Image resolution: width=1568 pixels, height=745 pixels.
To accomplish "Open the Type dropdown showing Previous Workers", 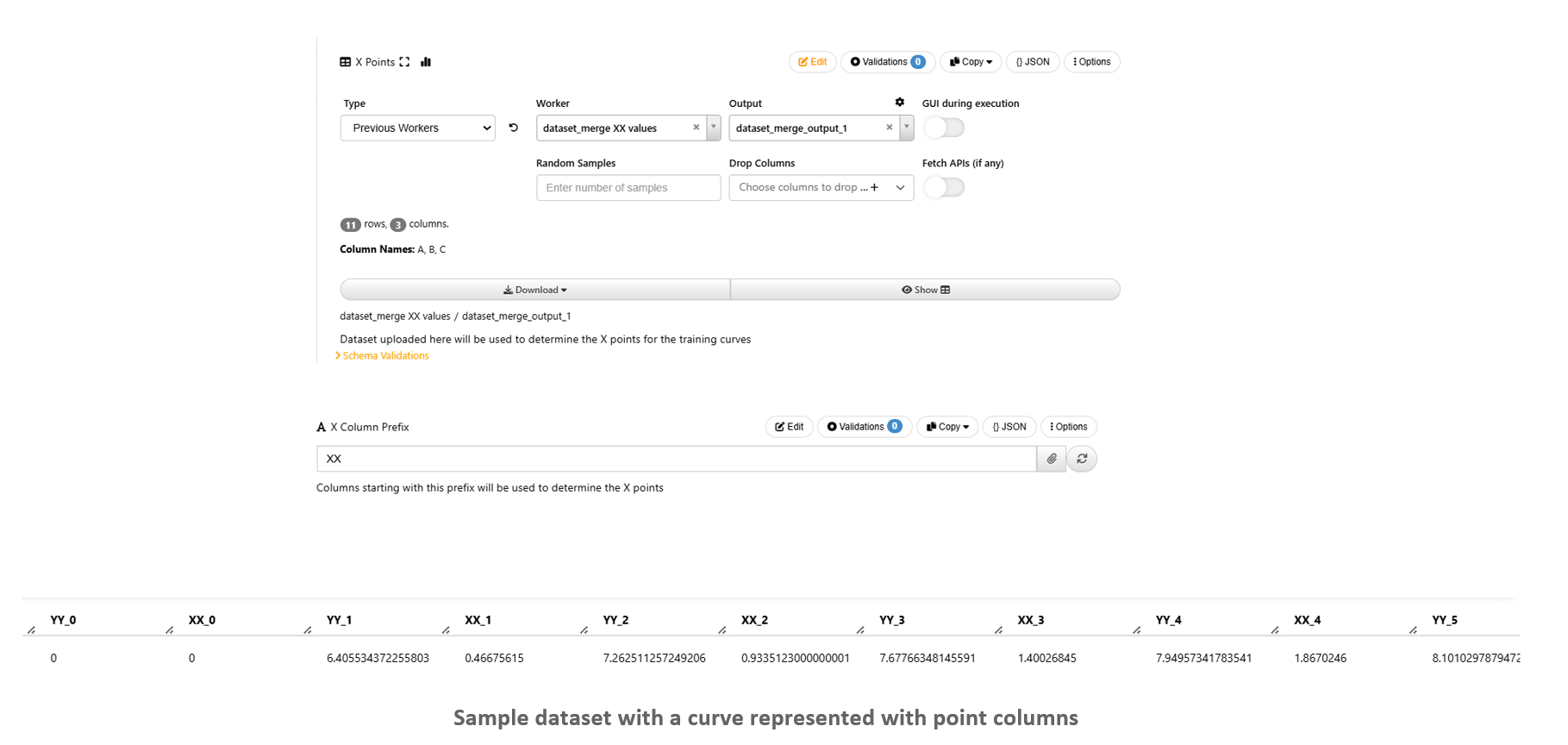I will click(418, 128).
